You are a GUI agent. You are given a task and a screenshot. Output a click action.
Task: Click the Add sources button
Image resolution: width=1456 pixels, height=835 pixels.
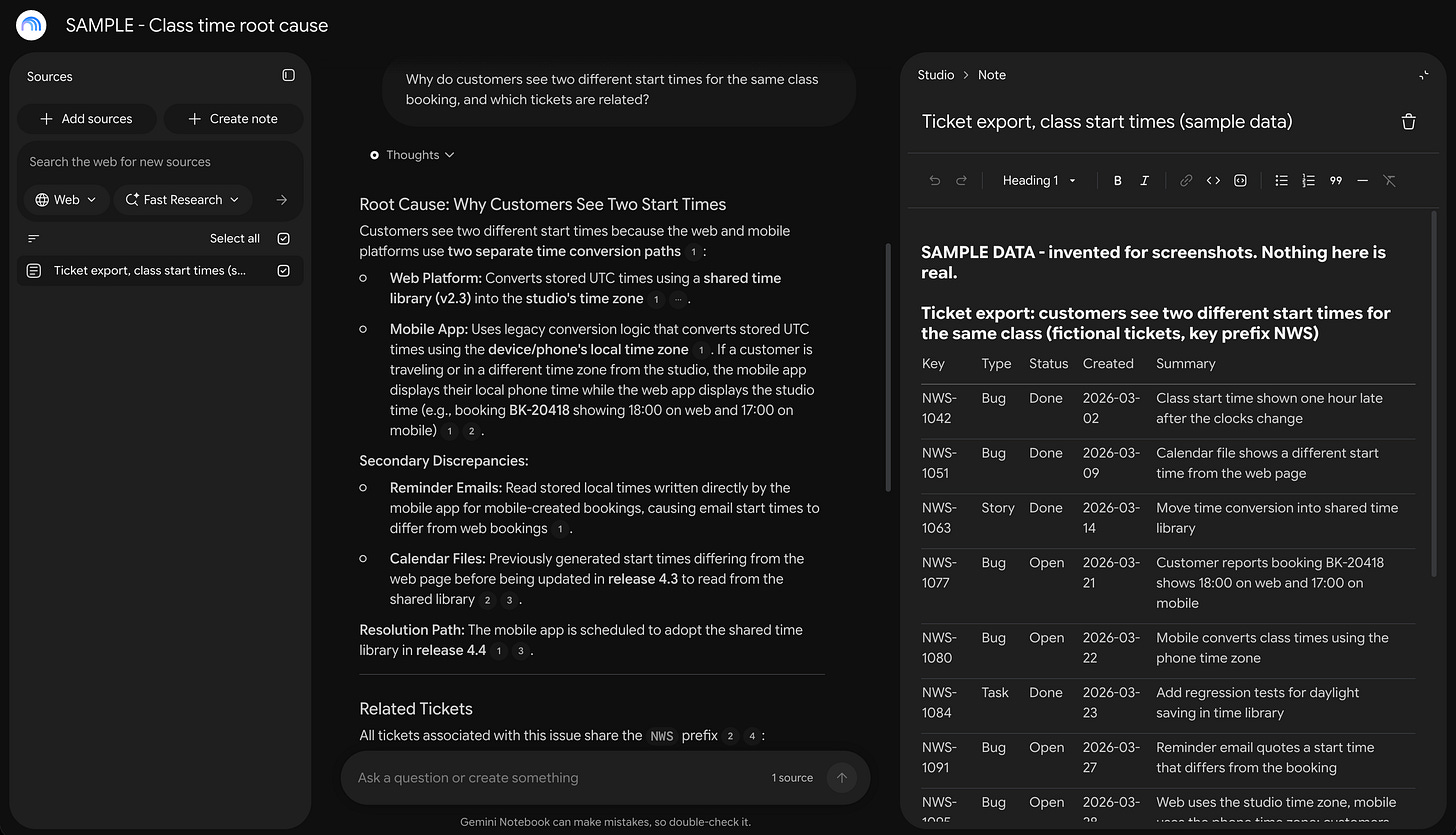pyautogui.click(x=86, y=119)
